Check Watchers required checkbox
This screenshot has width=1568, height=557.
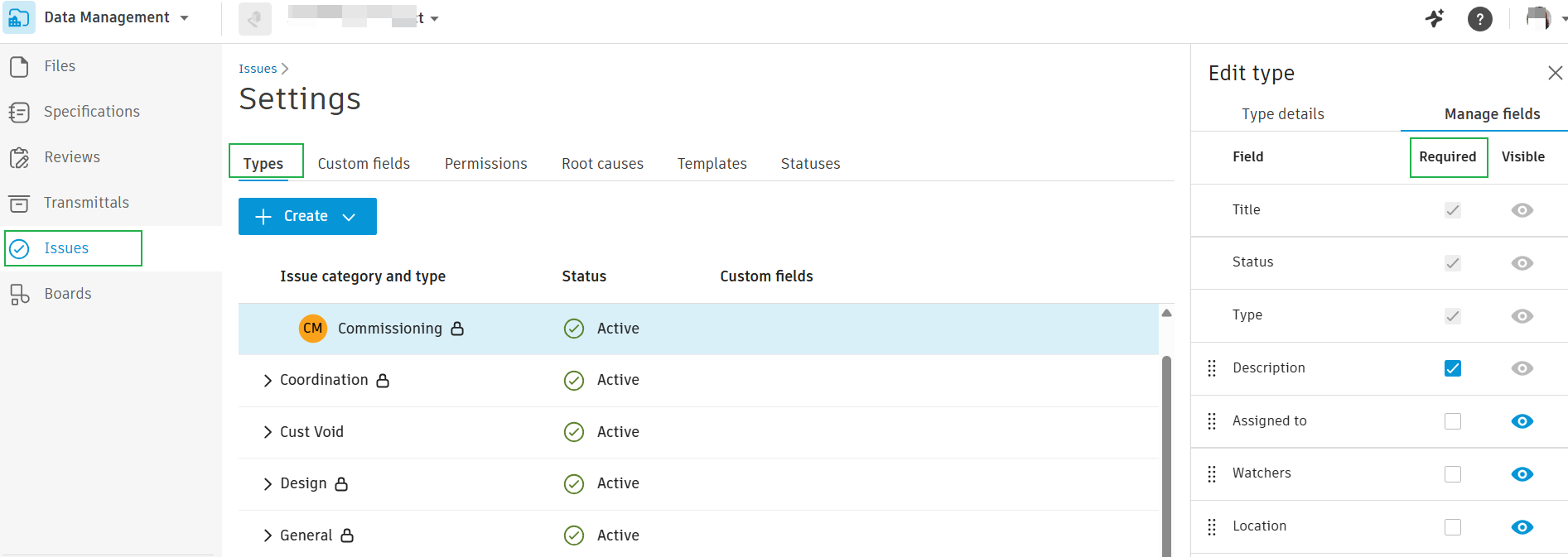[1453, 474]
